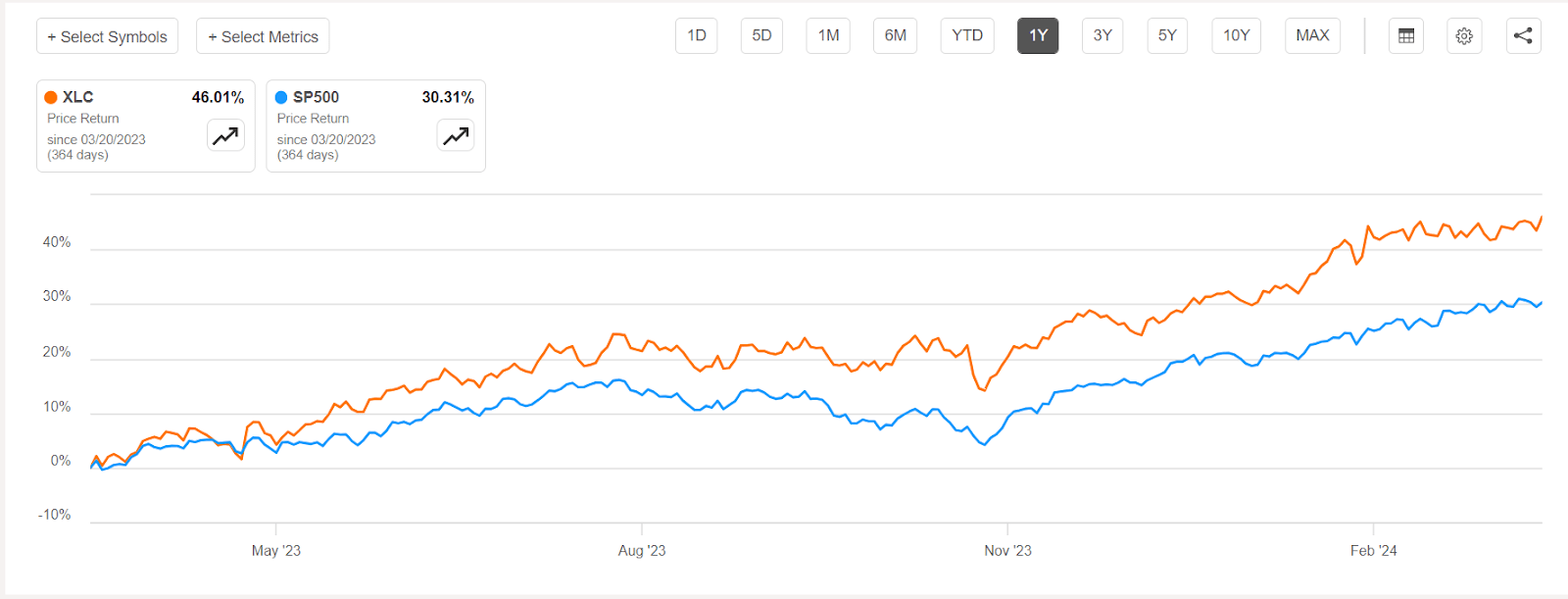Screen dimensions: 1568x599
Task: Open Select Symbols picker
Action: point(108,36)
